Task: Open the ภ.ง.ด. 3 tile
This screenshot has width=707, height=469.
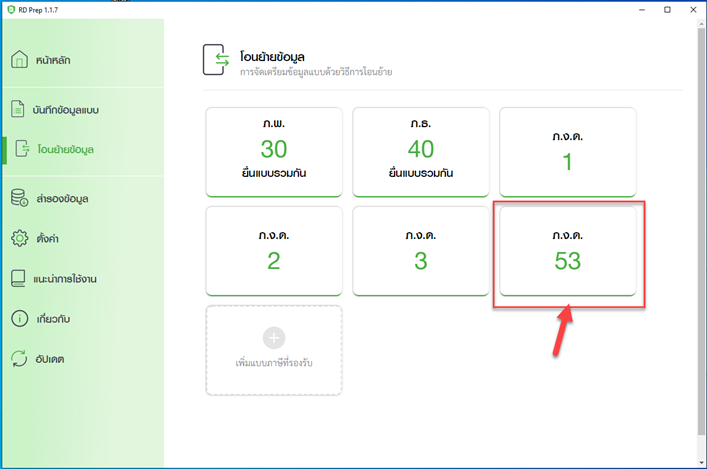Action: (x=420, y=250)
